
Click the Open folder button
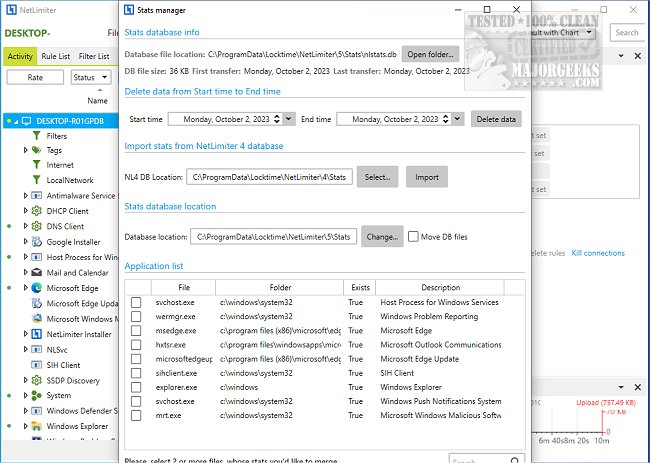pyautogui.click(x=430, y=54)
